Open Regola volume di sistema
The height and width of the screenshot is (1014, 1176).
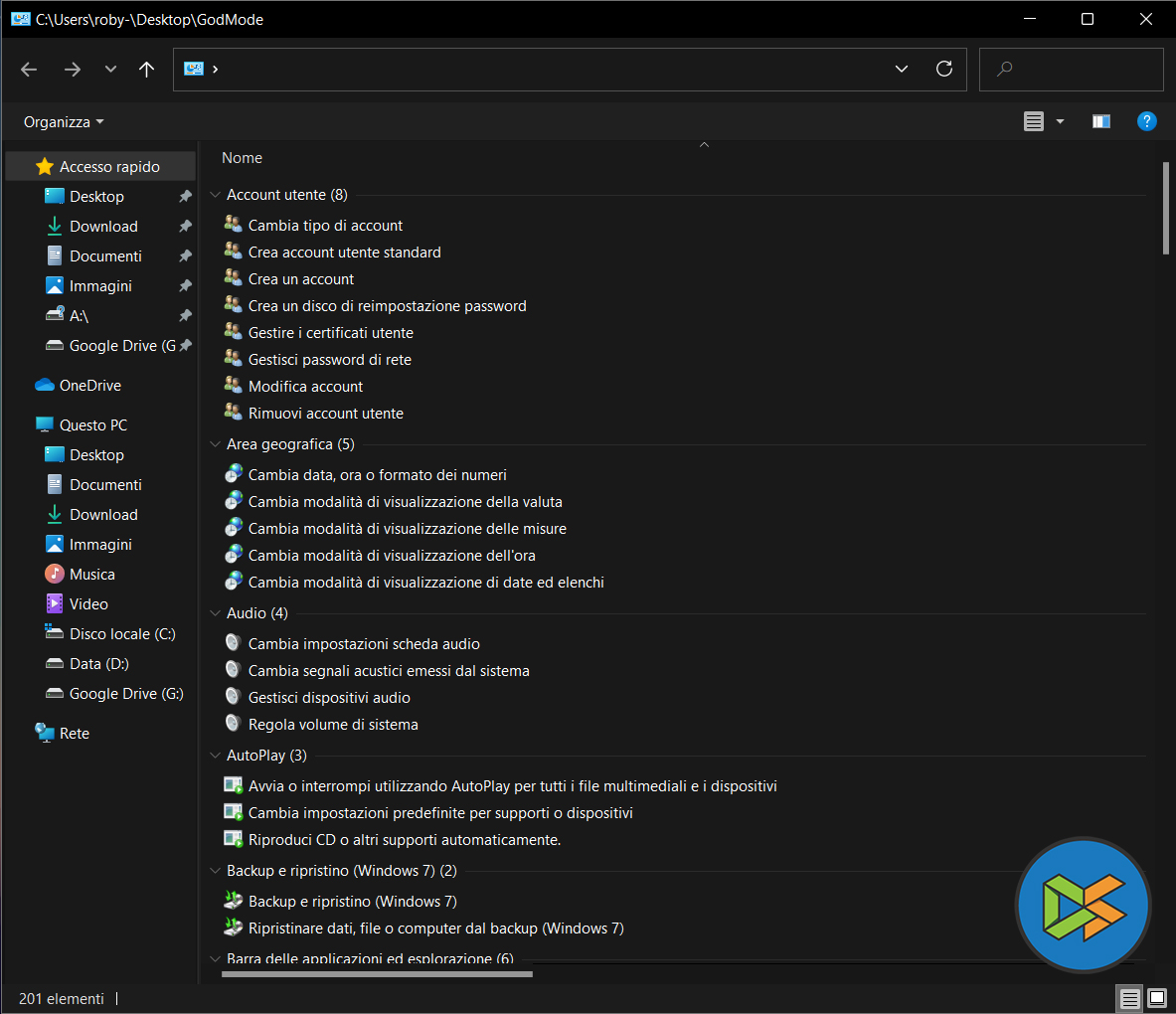point(332,725)
